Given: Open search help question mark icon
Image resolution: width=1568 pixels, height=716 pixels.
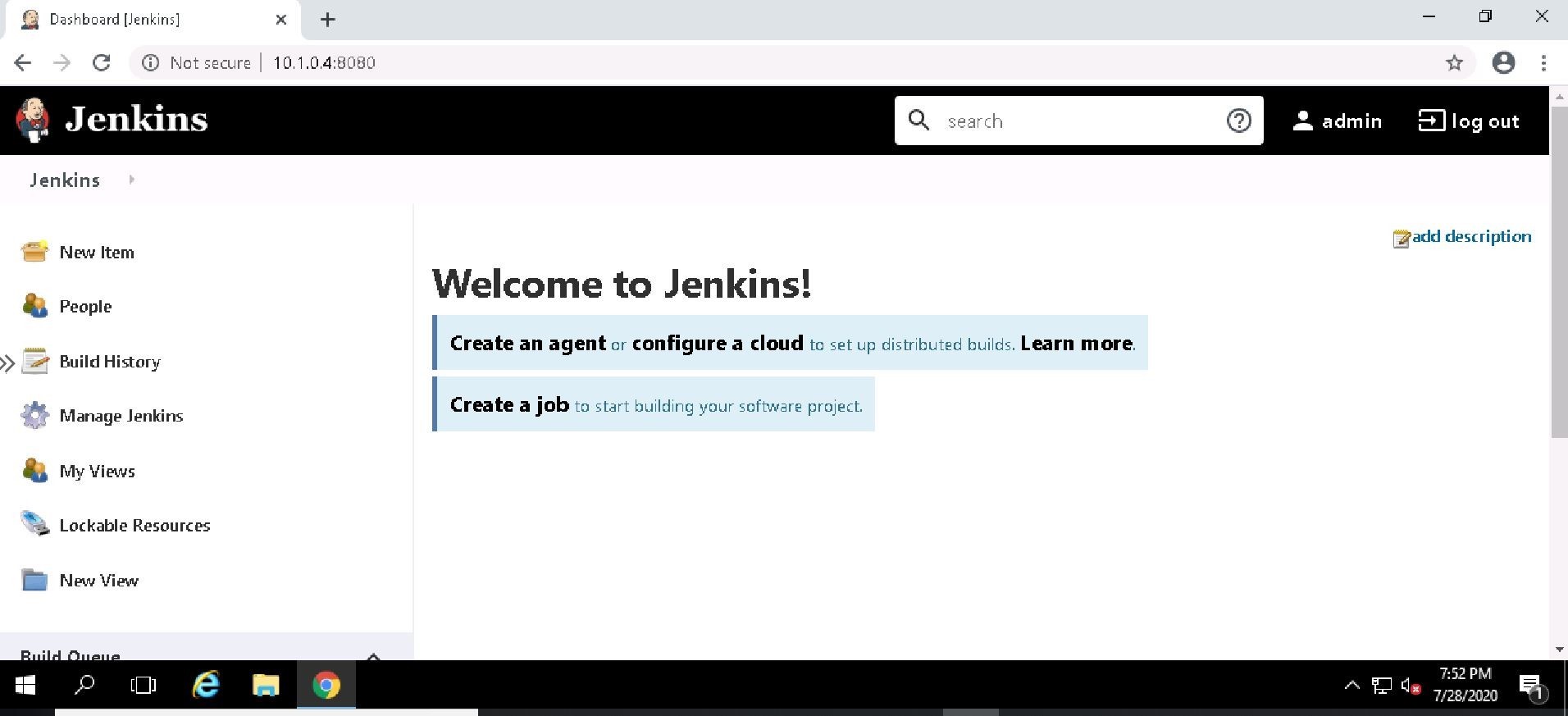Looking at the screenshot, I should [x=1238, y=121].
